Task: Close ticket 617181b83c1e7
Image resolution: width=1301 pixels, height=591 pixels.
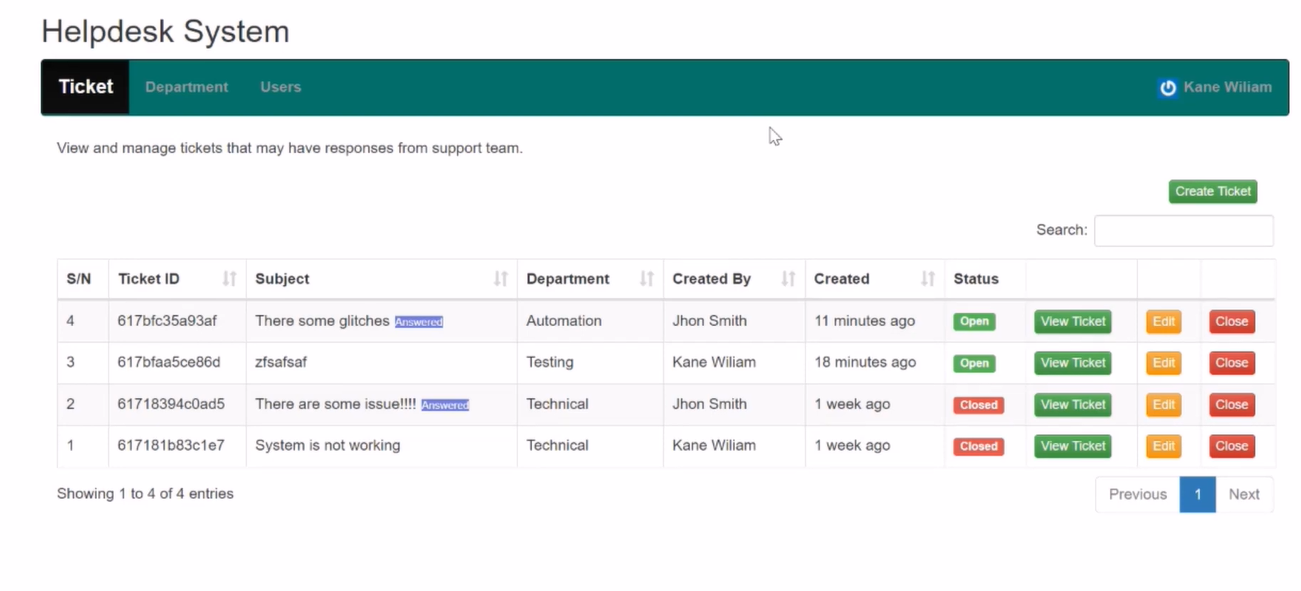Action: (1232, 446)
